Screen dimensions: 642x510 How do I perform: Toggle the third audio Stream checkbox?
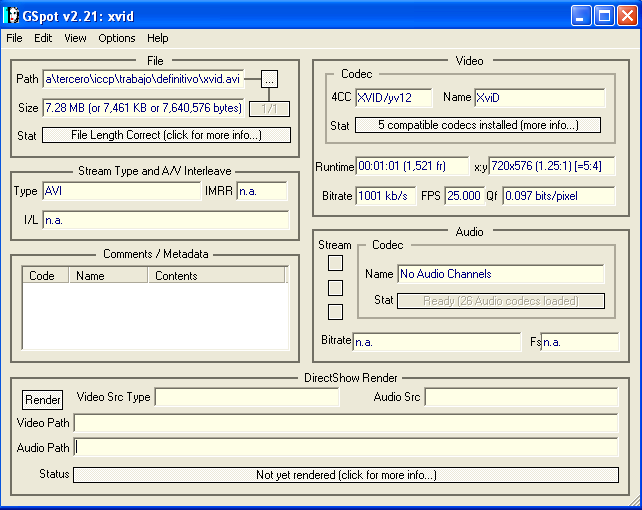coord(335,312)
